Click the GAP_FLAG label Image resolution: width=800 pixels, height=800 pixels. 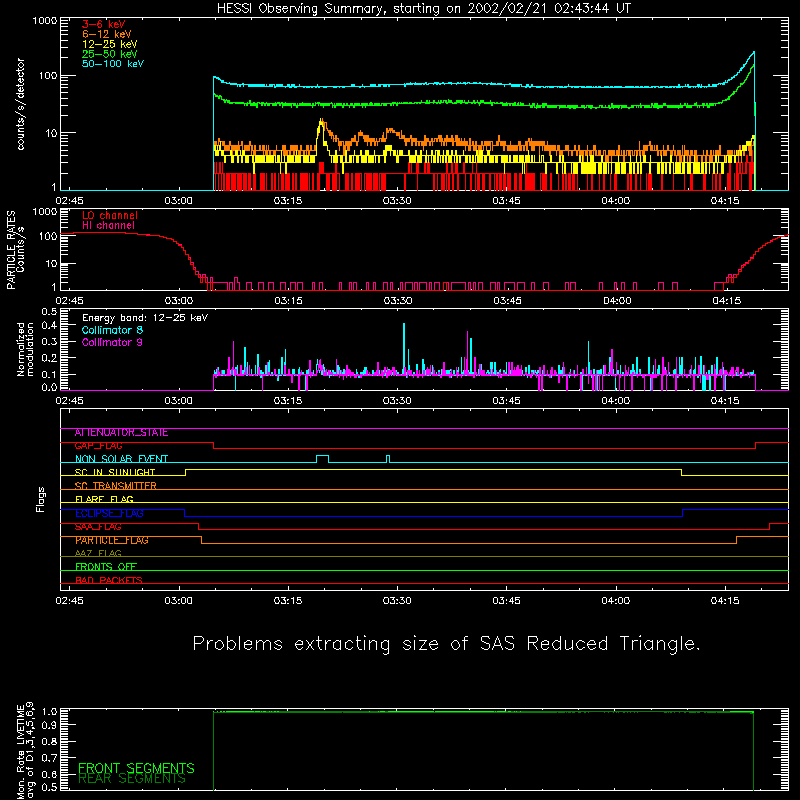coord(98,446)
